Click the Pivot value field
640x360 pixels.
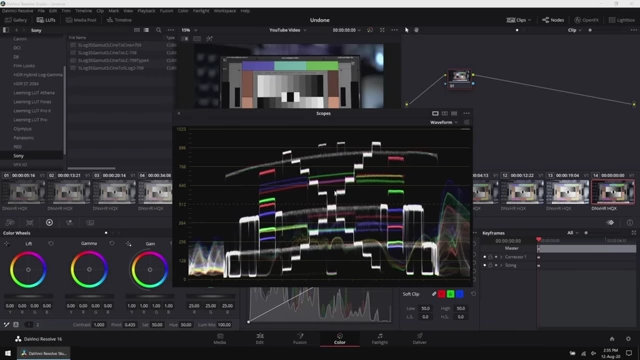pyautogui.click(x=130, y=325)
